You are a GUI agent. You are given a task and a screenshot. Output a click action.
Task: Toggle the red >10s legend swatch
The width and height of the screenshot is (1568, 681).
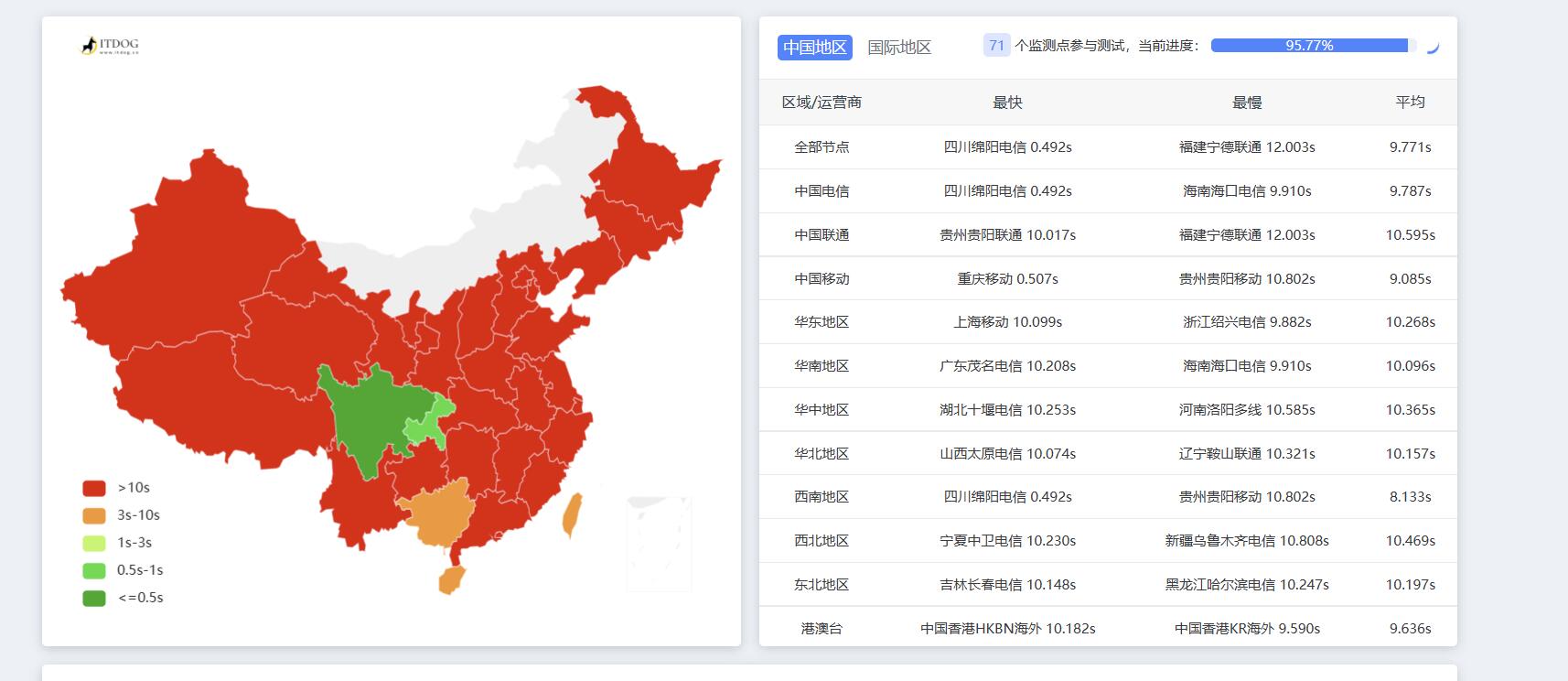coord(94,488)
